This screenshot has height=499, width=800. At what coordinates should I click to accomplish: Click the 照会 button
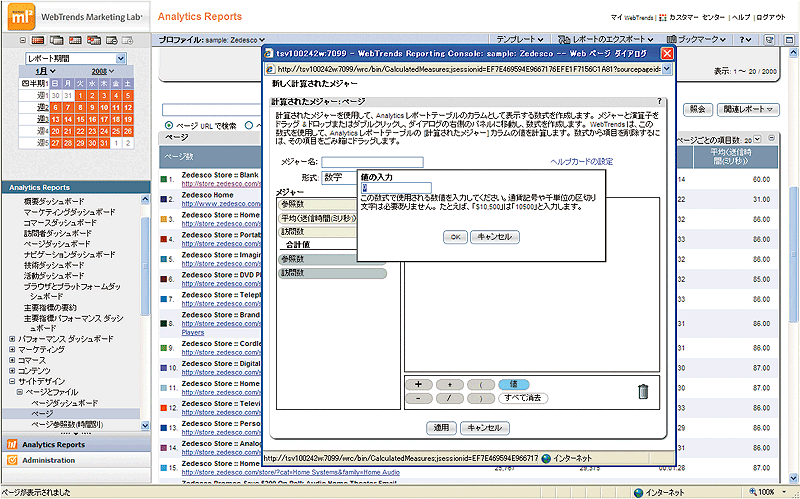697,109
